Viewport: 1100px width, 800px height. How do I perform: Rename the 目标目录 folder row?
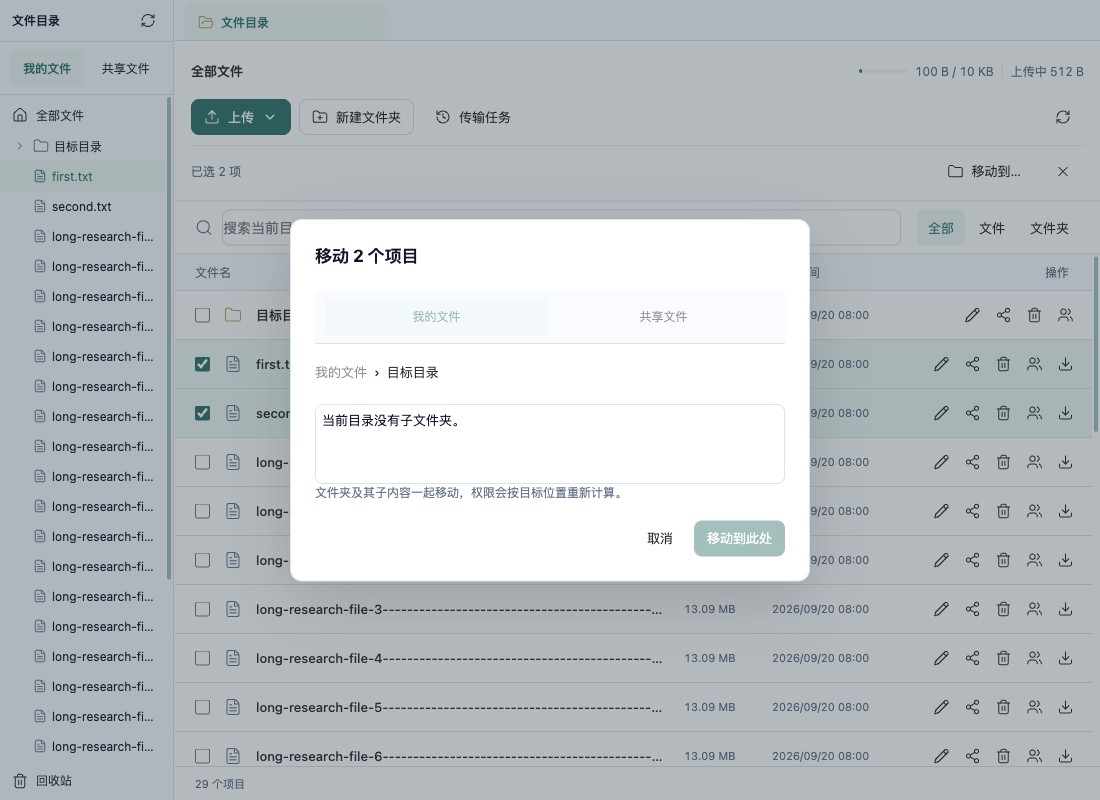pos(972,315)
